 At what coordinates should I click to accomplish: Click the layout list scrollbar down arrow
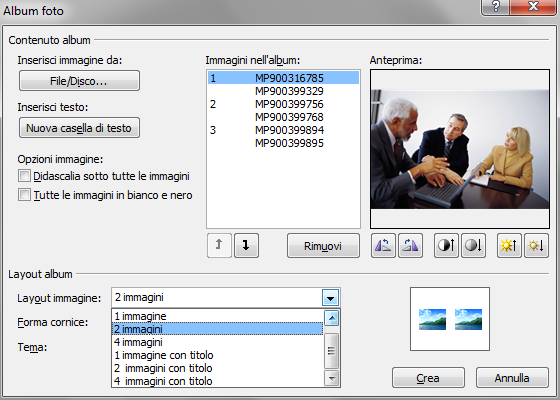pos(331,378)
